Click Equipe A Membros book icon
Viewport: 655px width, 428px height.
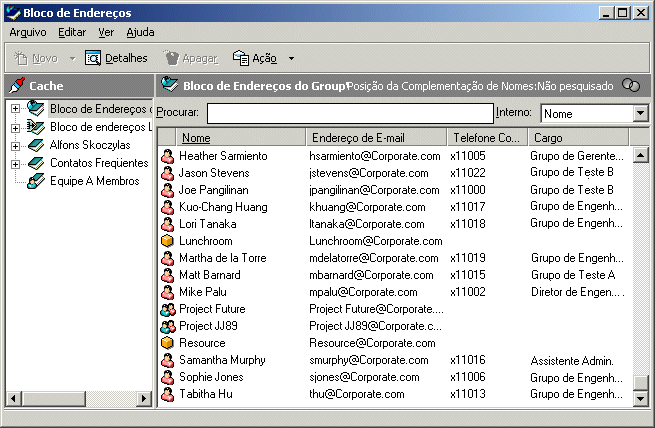click(x=36, y=181)
